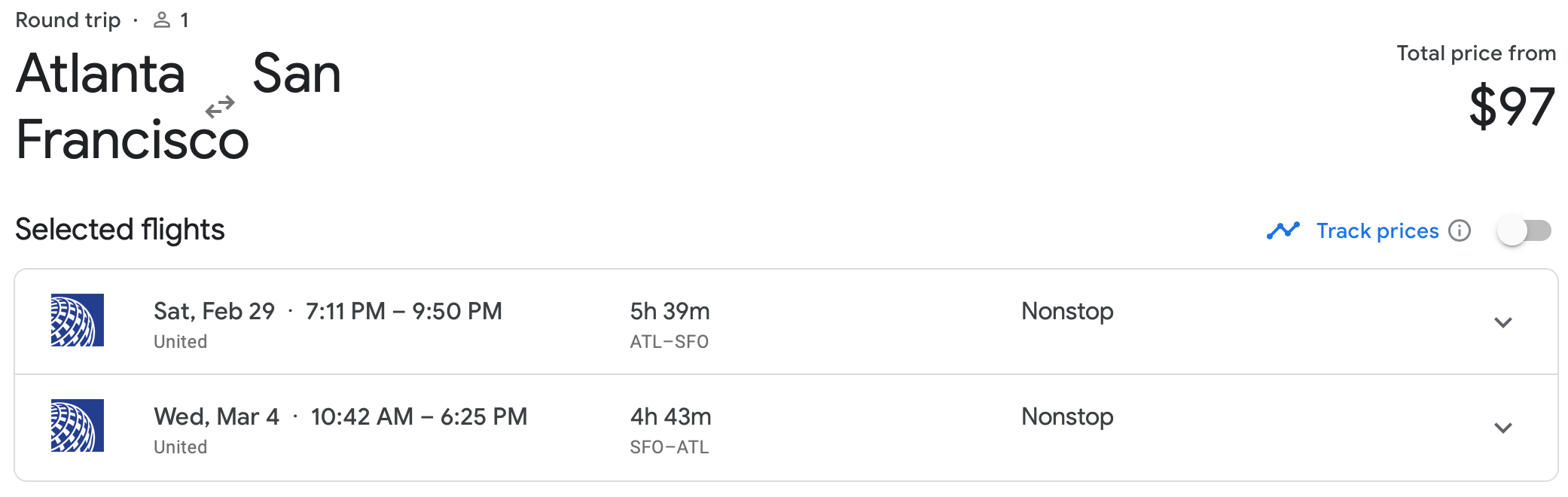Click the Selected flights heading
Screen dimensions: 1568x497
(120, 230)
